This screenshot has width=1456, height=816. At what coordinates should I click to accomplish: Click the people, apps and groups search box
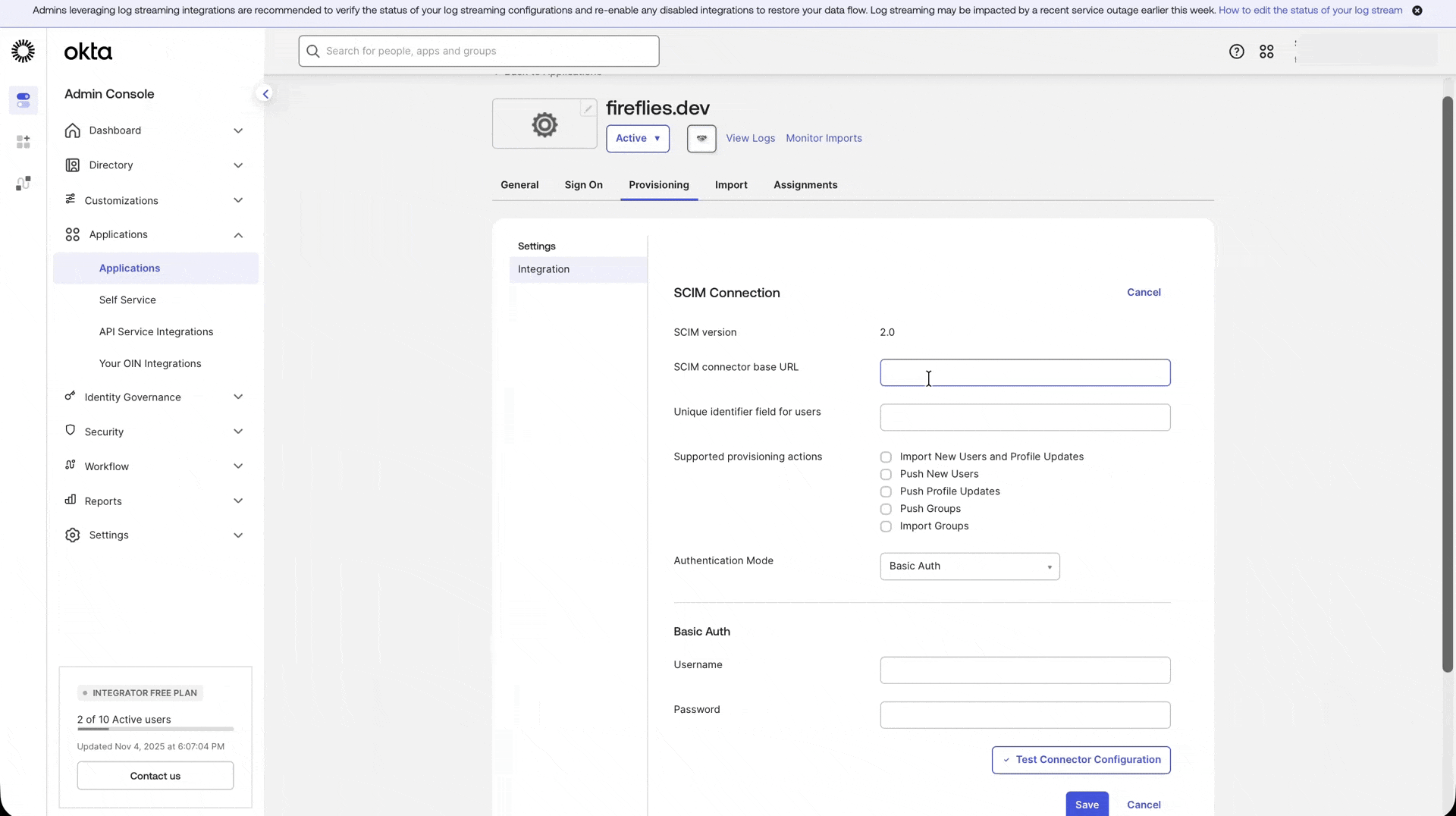click(479, 51)
